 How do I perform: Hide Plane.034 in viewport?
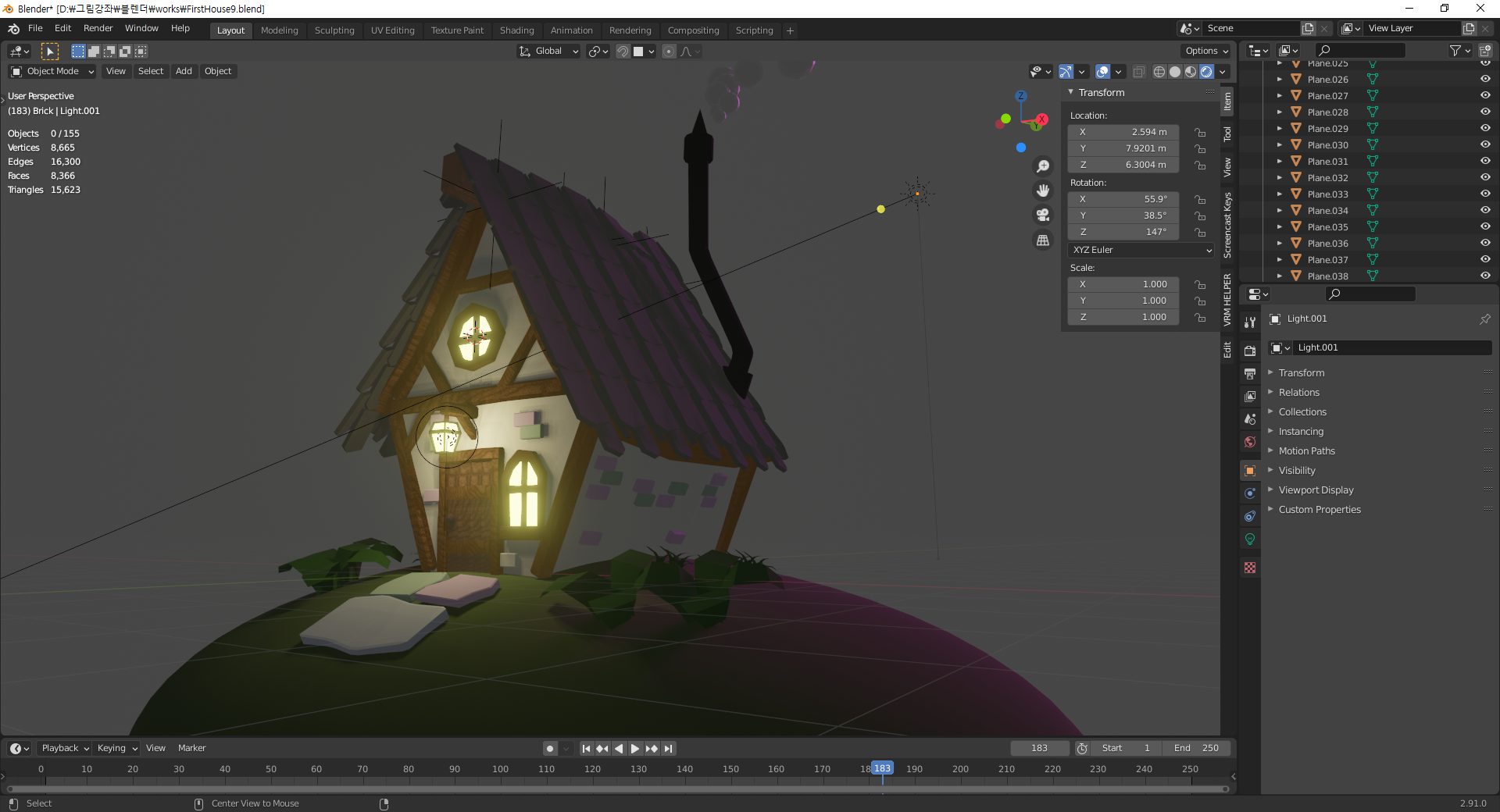click(1485, 210)
